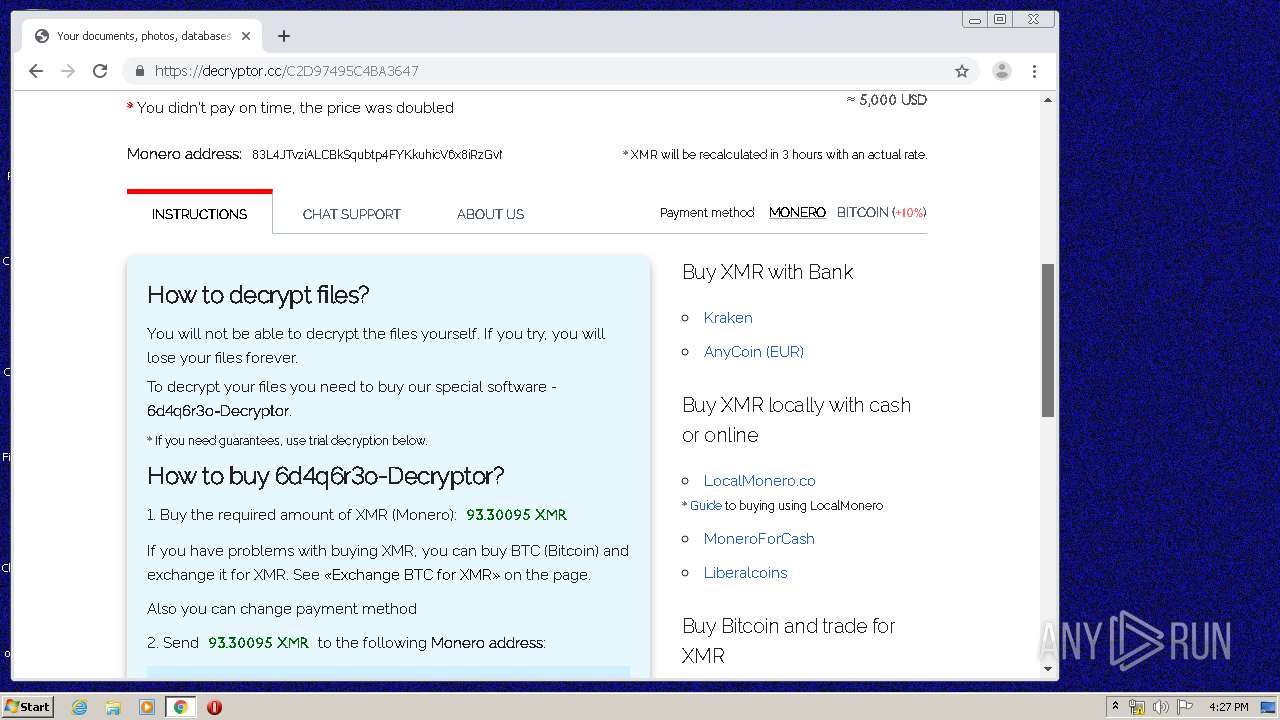Open the Kraken link
The height and width of the screenshot is (720, 1280).
tap(728, 318)
